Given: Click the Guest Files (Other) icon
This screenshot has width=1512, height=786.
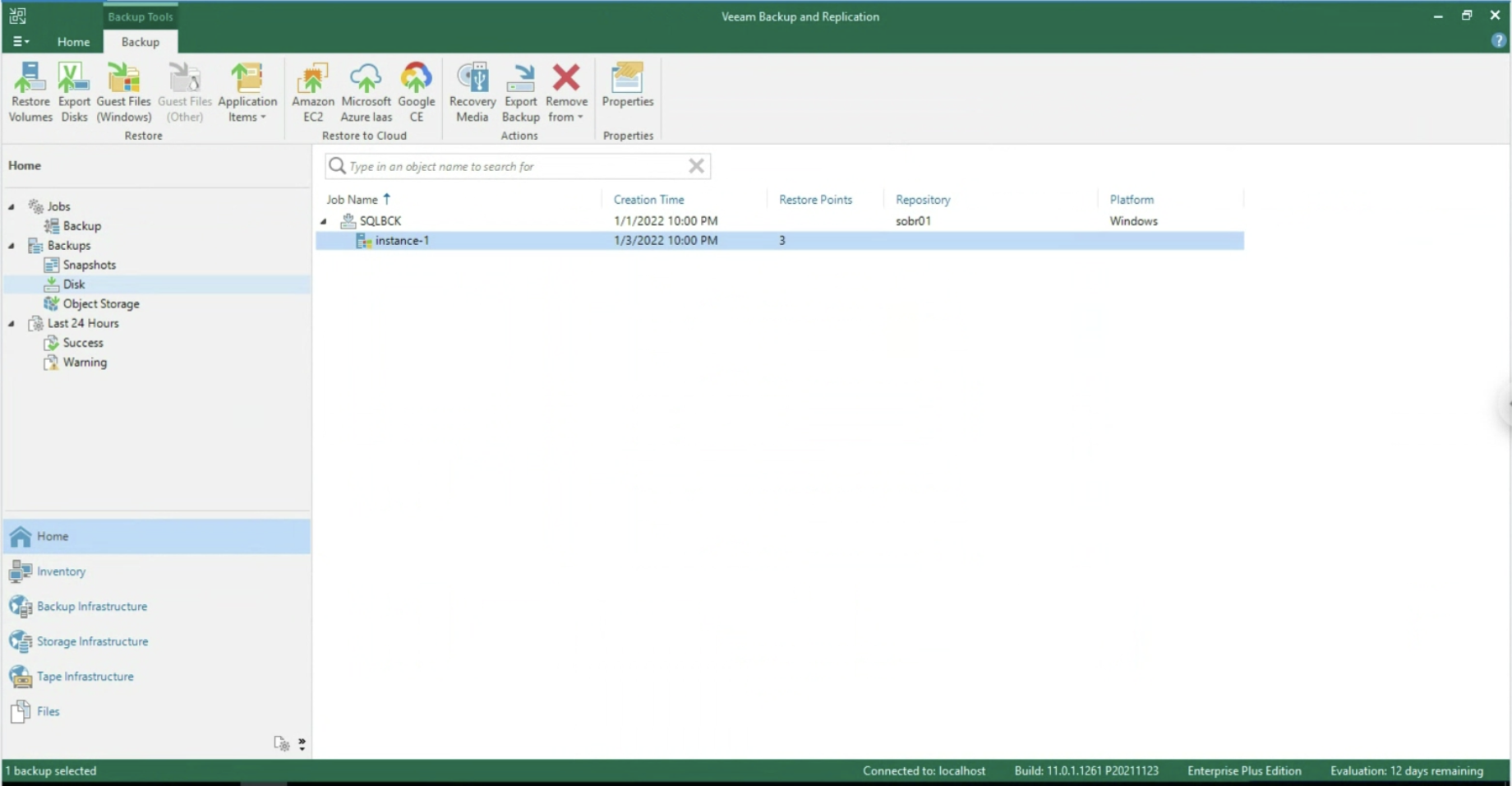Looking at the screenshot, I should pos(185,92).
